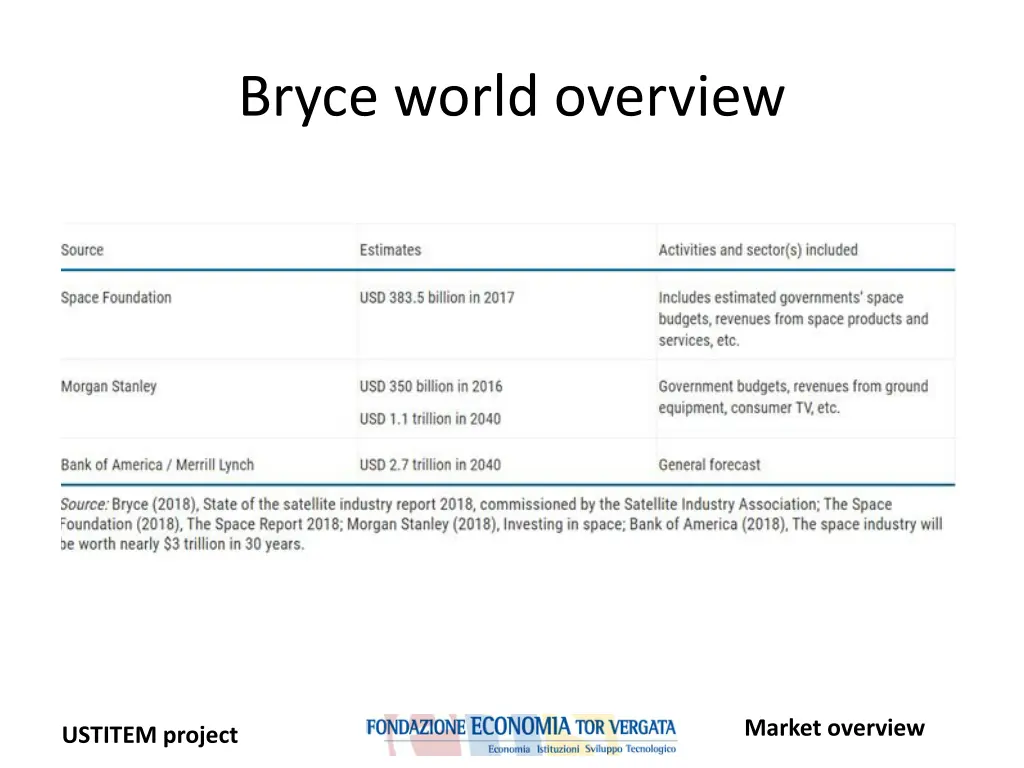Click 'Activities and sector(s) included' header
The width and height of the screenshot is (1024, 768).
pyautogui.click(x=758, y=250)
